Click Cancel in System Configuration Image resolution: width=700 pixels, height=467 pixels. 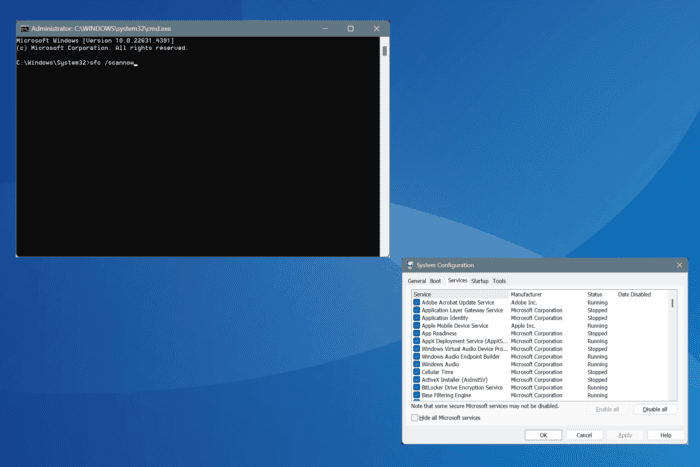[584, 435]
